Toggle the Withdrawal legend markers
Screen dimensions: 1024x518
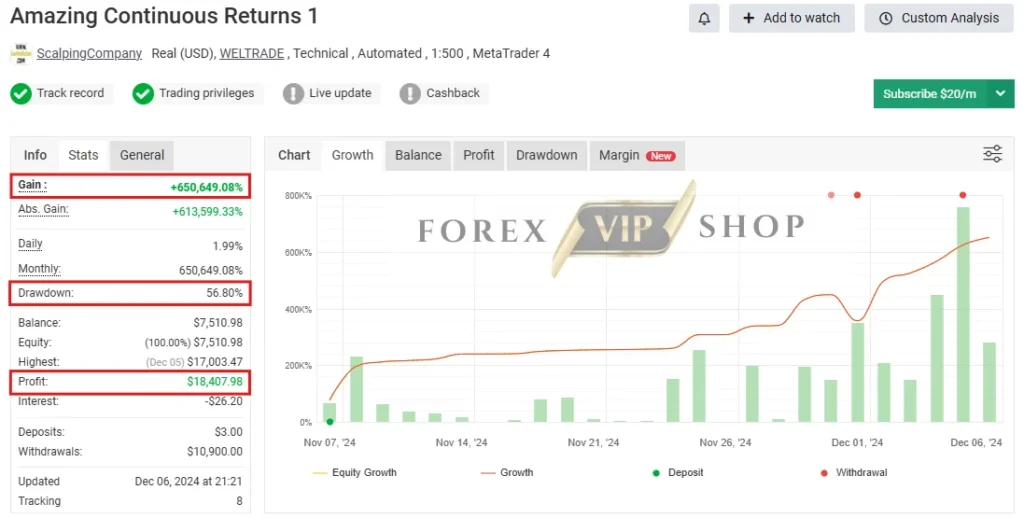coord(854,472)
